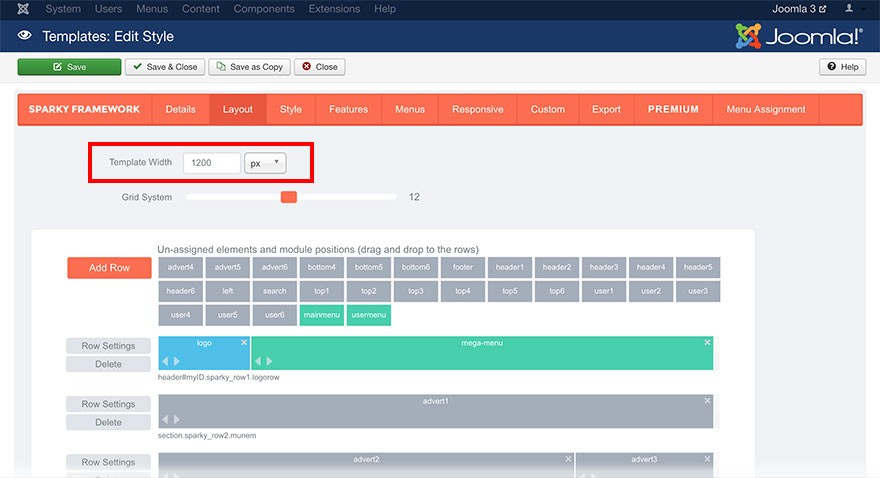Click the Joomla icon in top menu bar
The image size is (880, 478).
pyautogui.click(x=23, y=9)
